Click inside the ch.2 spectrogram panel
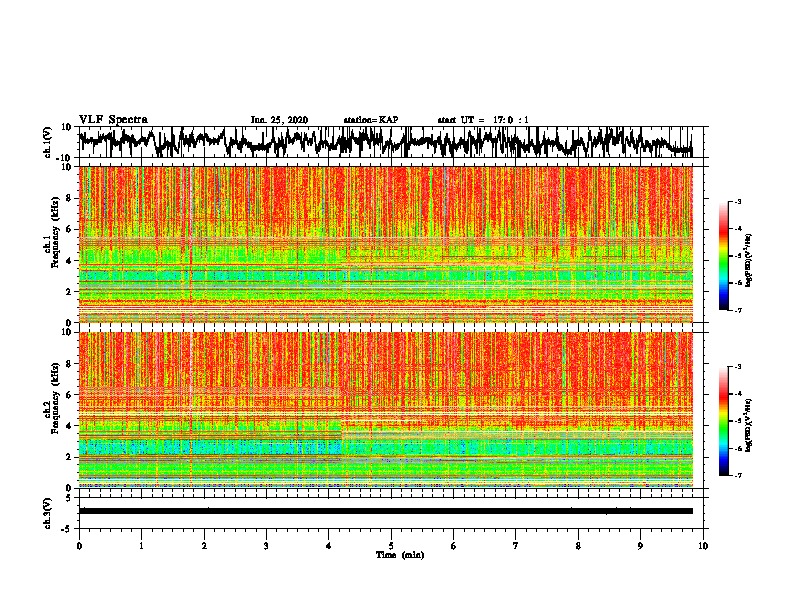This screenshot has width=792, height=612. pyautogui.click(x=385, y=410)
